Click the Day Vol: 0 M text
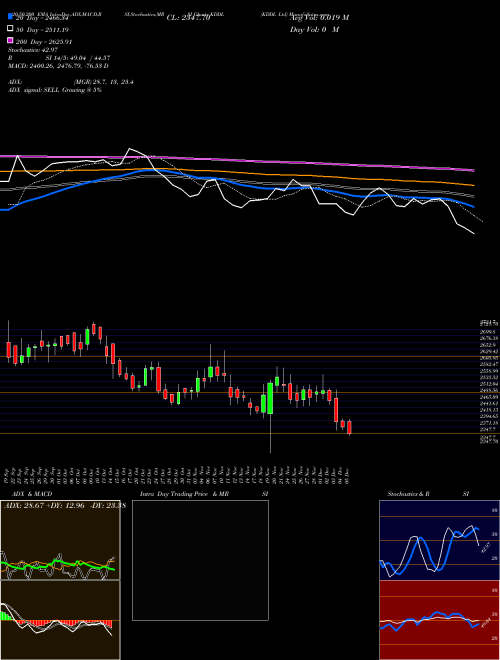This screenshot has height=660, width=500. click(x=314, y=29)
